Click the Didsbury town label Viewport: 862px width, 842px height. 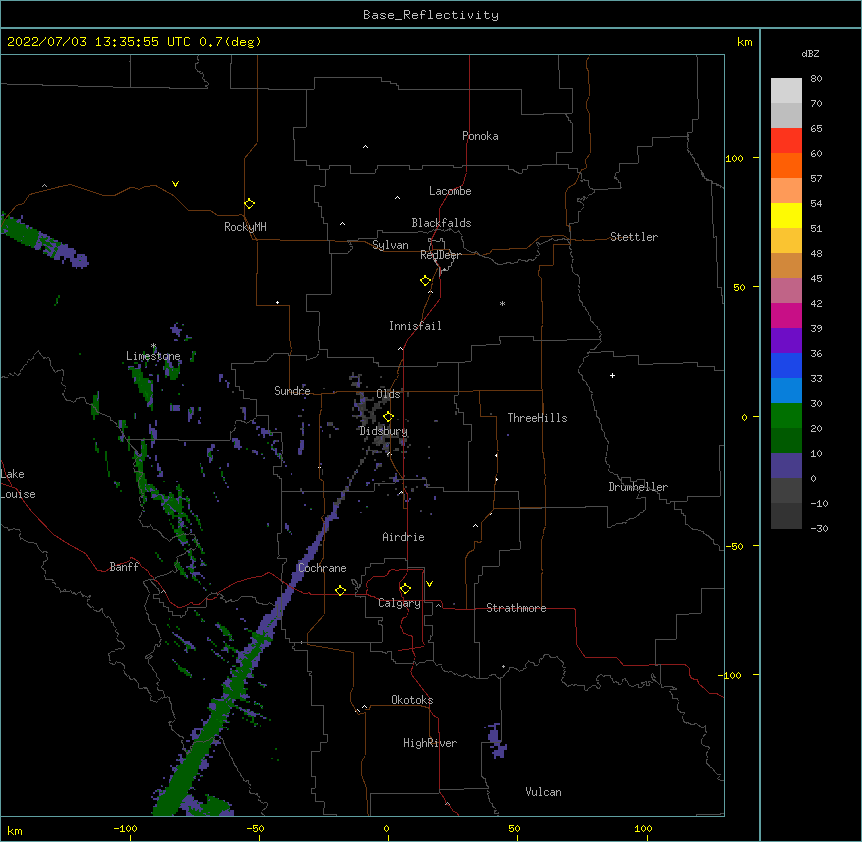[383, 431]
